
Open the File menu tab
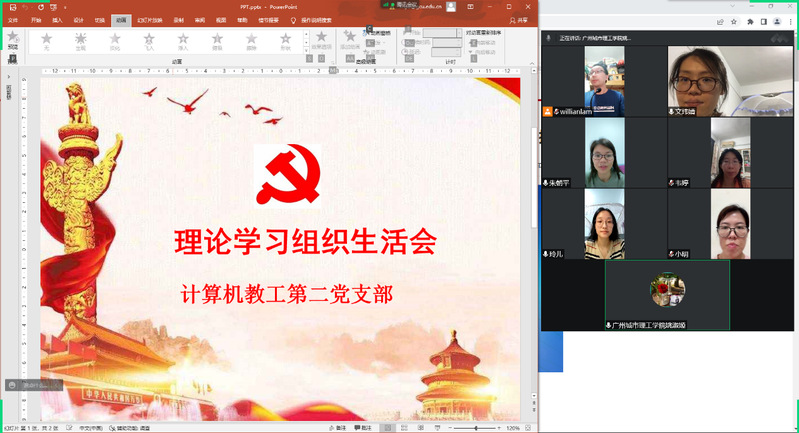click(x=13, y=19)
